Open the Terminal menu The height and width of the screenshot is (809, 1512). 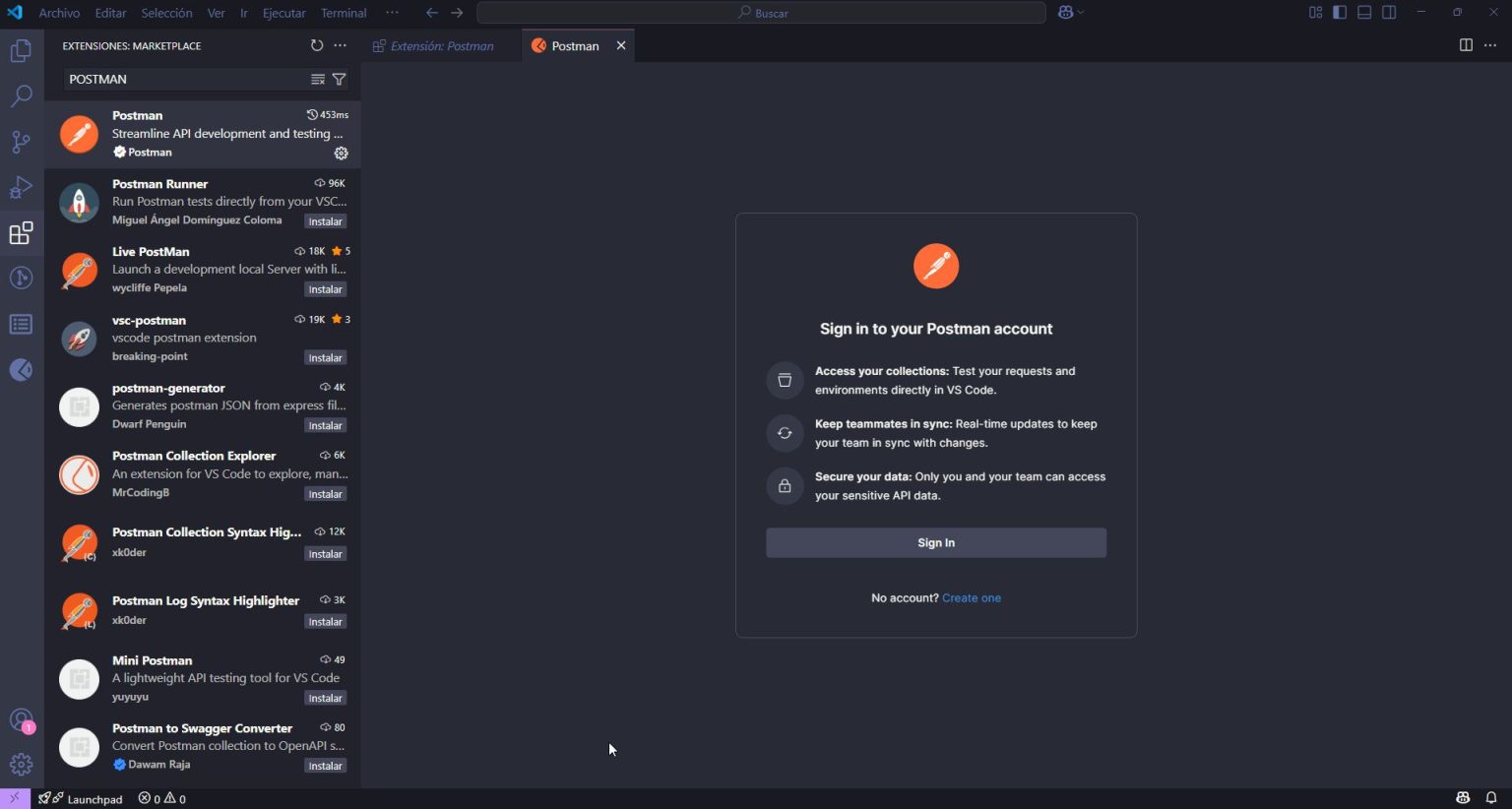[343, 13]
